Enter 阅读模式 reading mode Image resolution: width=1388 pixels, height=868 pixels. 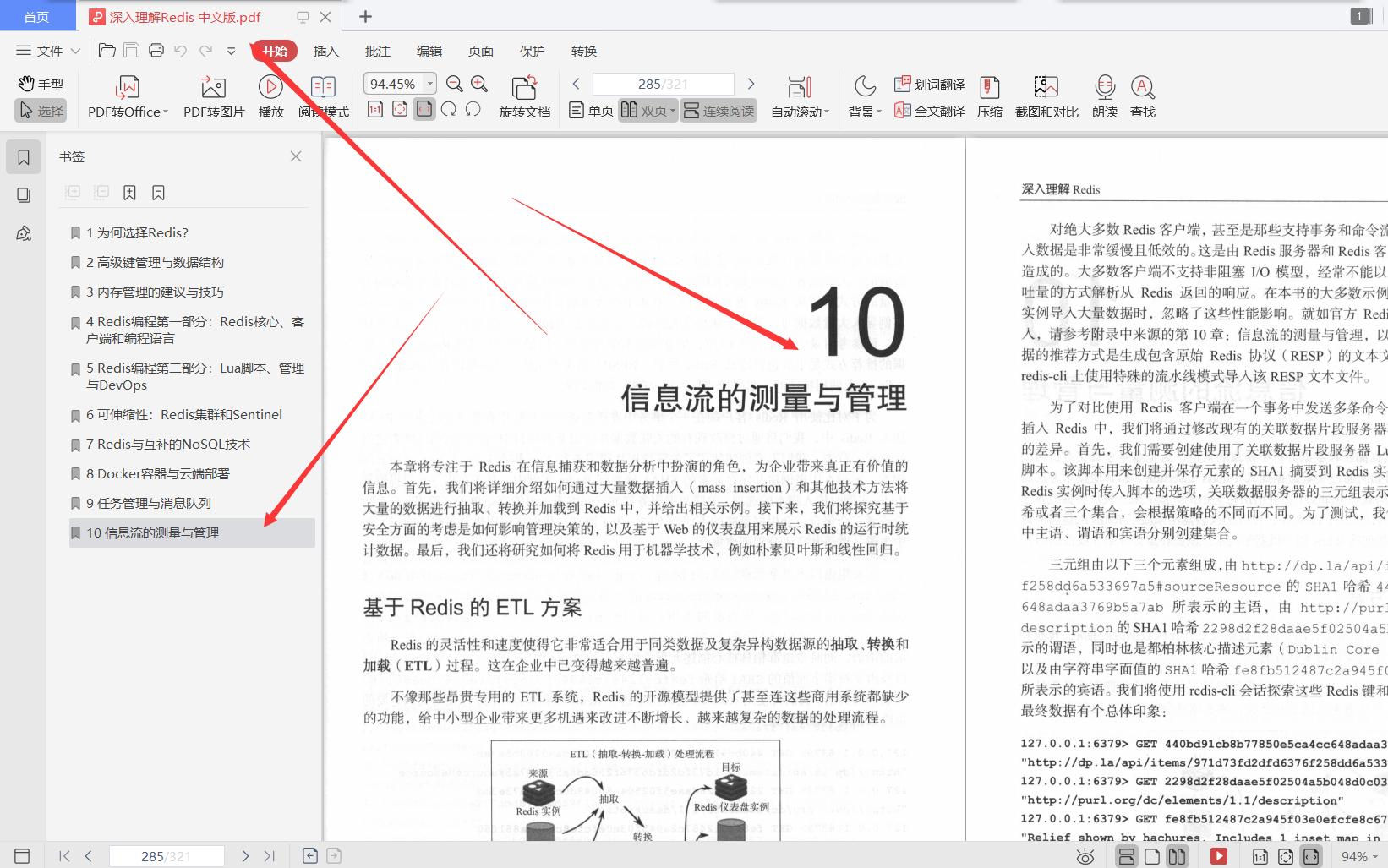click(x=324, y=95)
